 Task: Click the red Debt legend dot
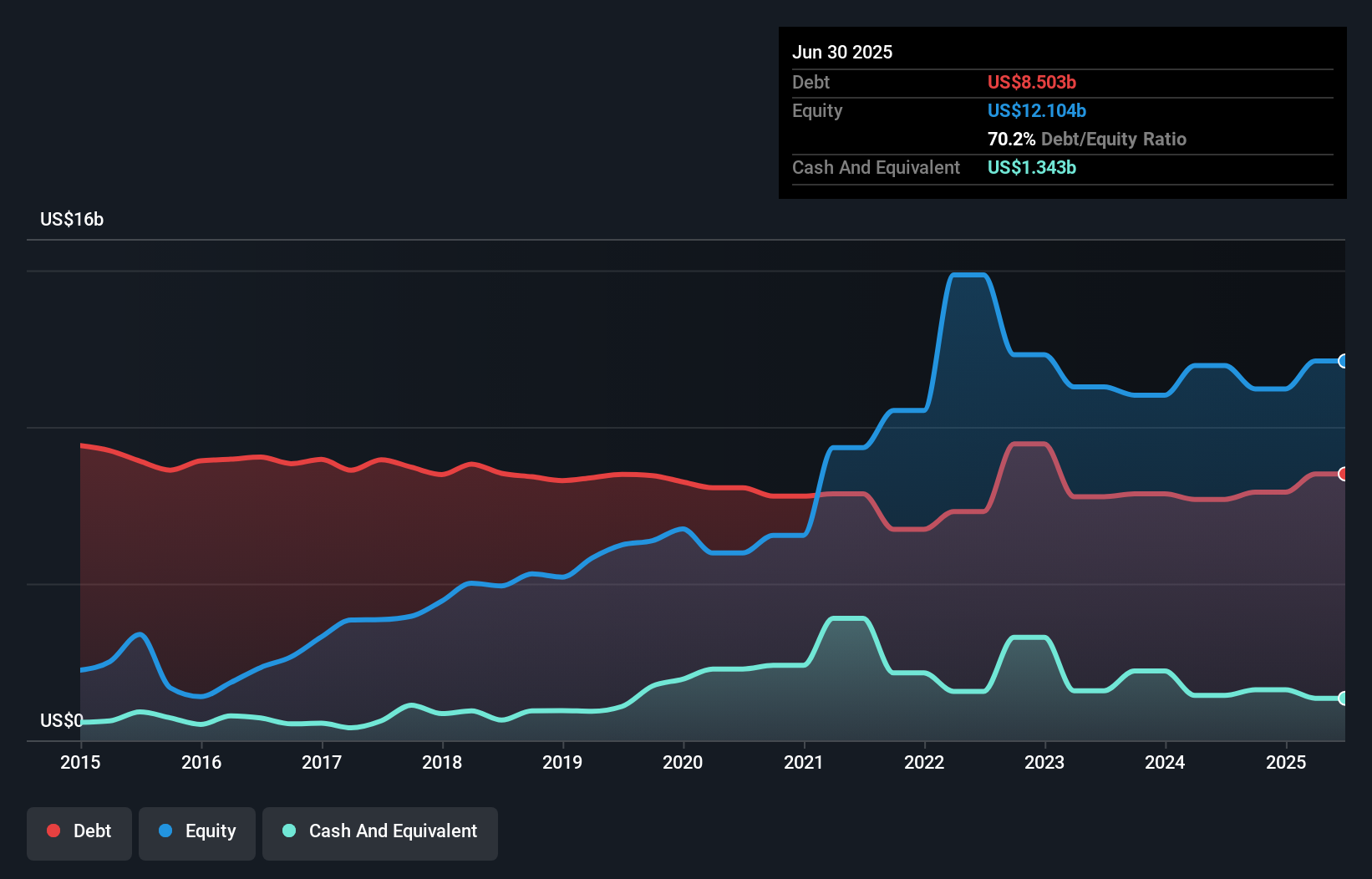(53, 831)
